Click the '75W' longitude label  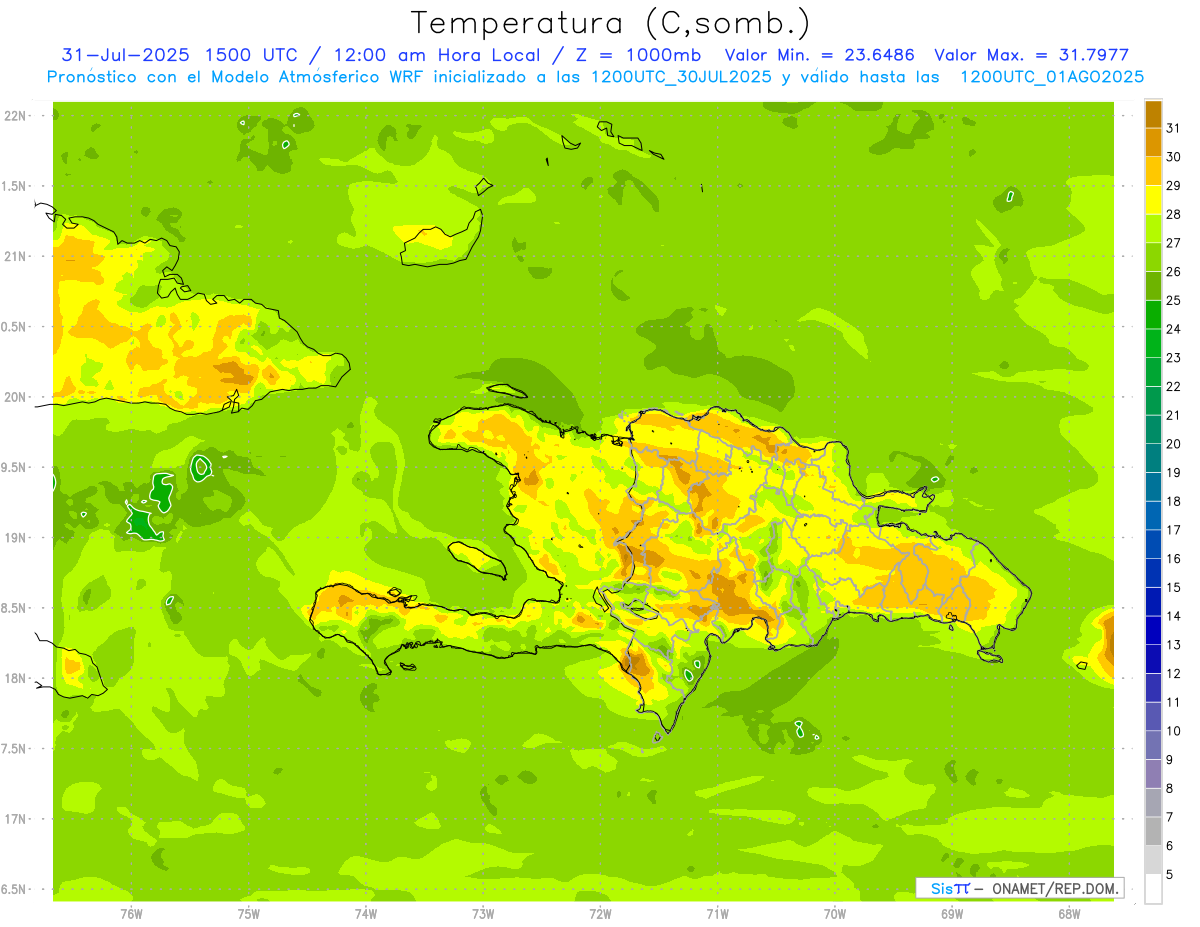tap(249, 914)
